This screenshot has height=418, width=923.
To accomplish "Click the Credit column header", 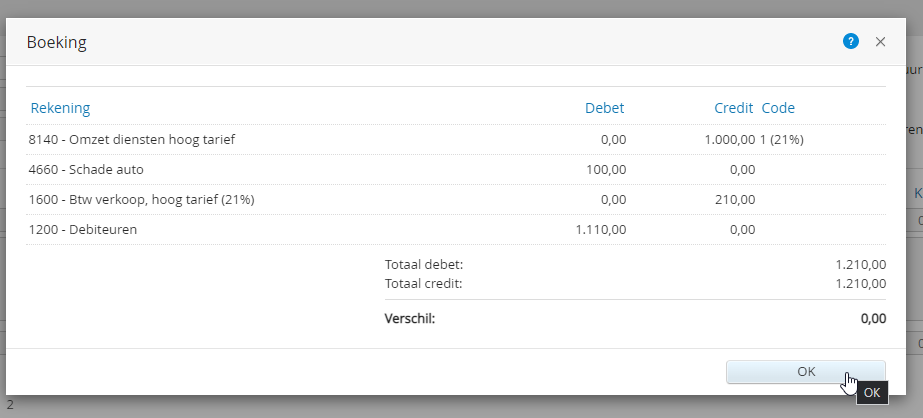I will point(734,108).
